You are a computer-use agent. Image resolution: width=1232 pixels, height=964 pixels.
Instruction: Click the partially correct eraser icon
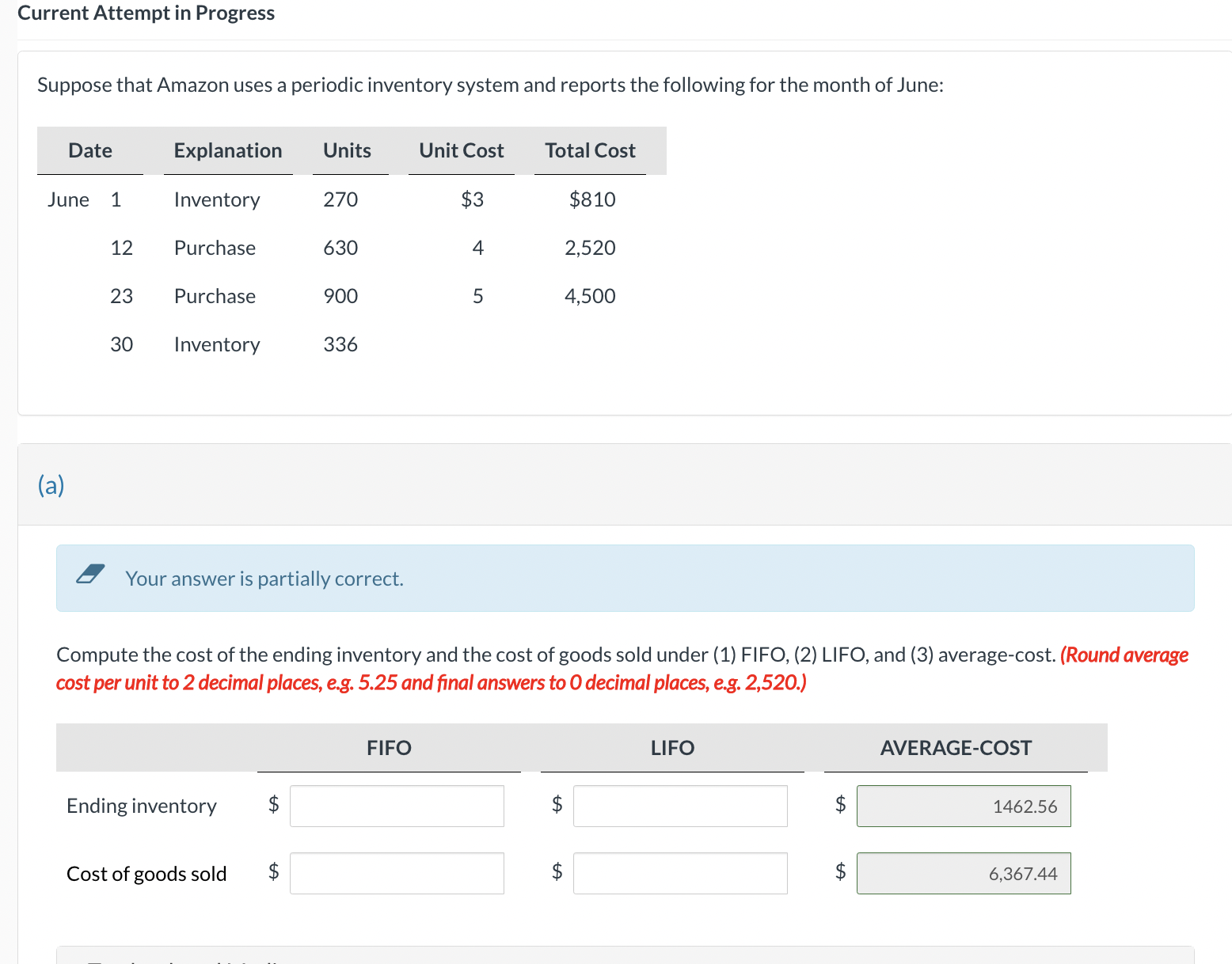click(90, 574)
